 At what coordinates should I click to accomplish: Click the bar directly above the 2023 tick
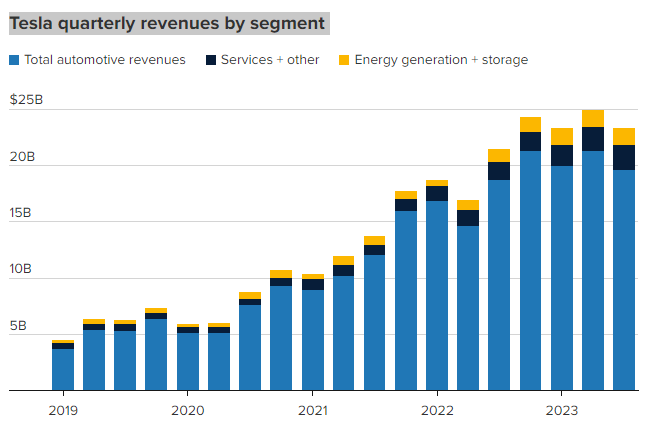click(x=562, y=259)
